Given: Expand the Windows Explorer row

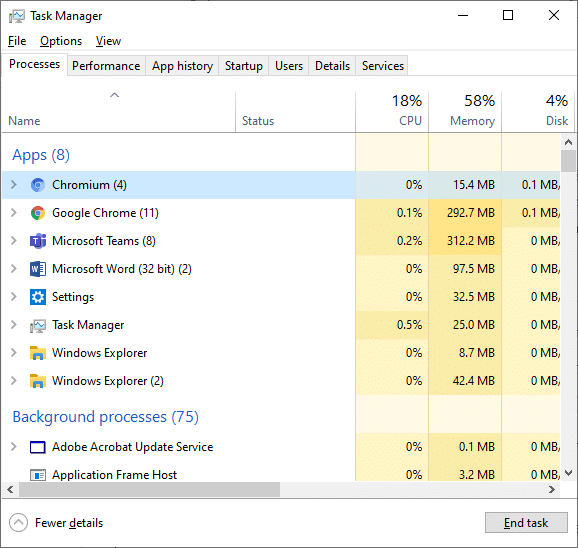Looking at the screenshot, I should tap(14, 353).
